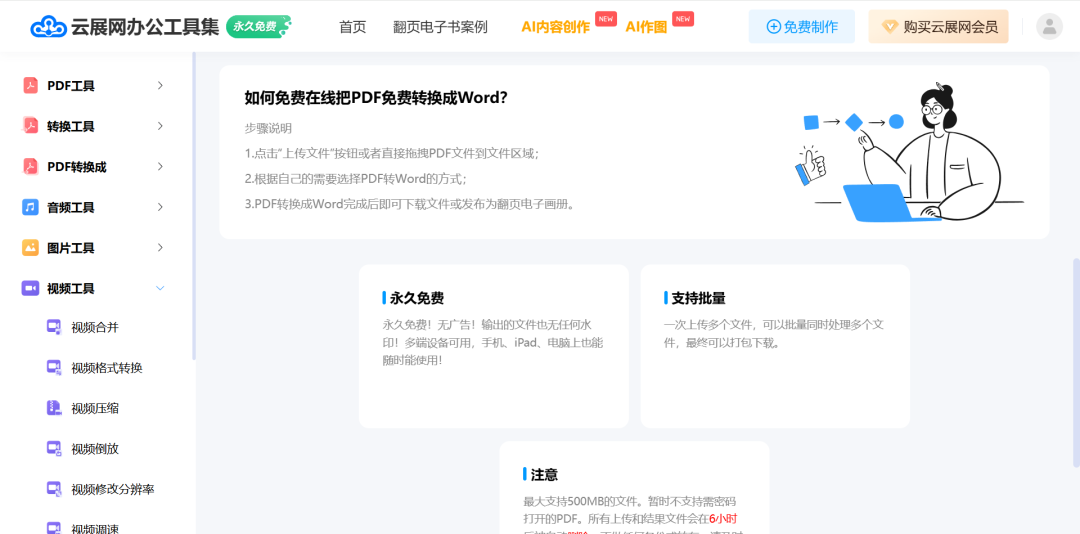The image size is (1080, 534).
Task: Click the 视频合并 icon in sidebar
Action: (54, 327)
